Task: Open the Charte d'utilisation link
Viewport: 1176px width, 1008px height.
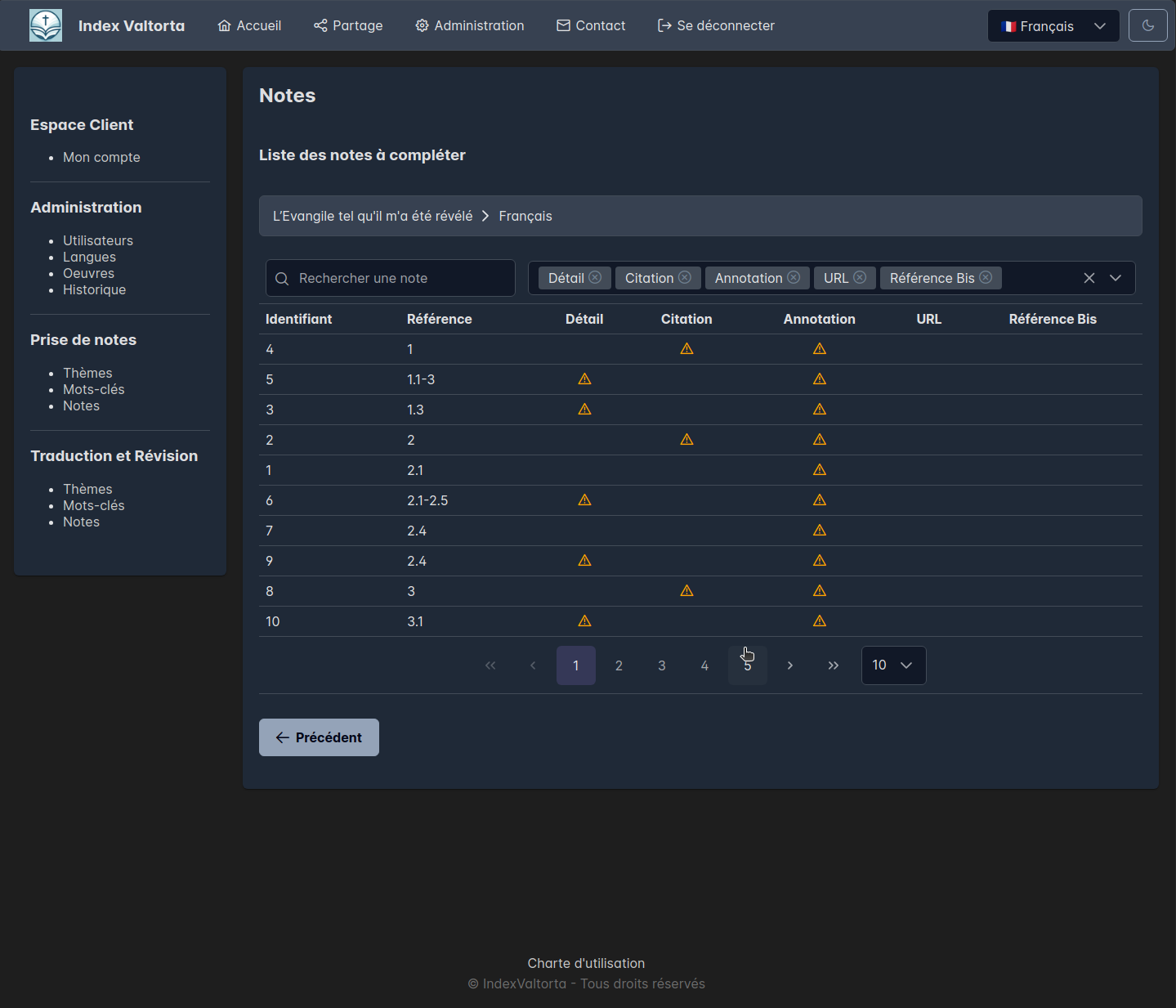Action: [586, 963]
